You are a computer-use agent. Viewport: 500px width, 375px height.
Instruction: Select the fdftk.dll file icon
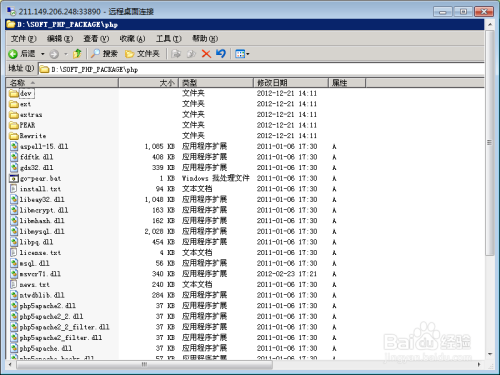(14, 157)
